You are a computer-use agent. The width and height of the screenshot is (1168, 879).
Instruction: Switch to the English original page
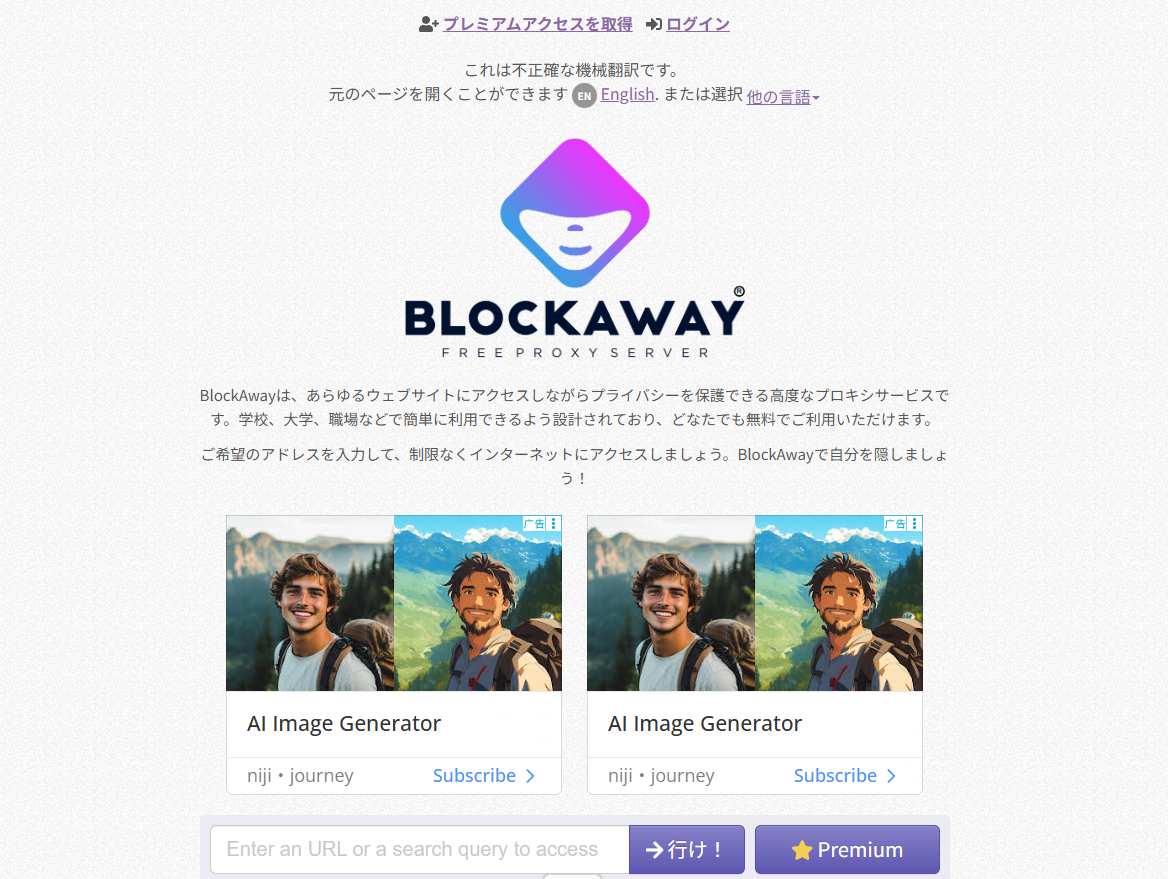(x=627, y=95)
